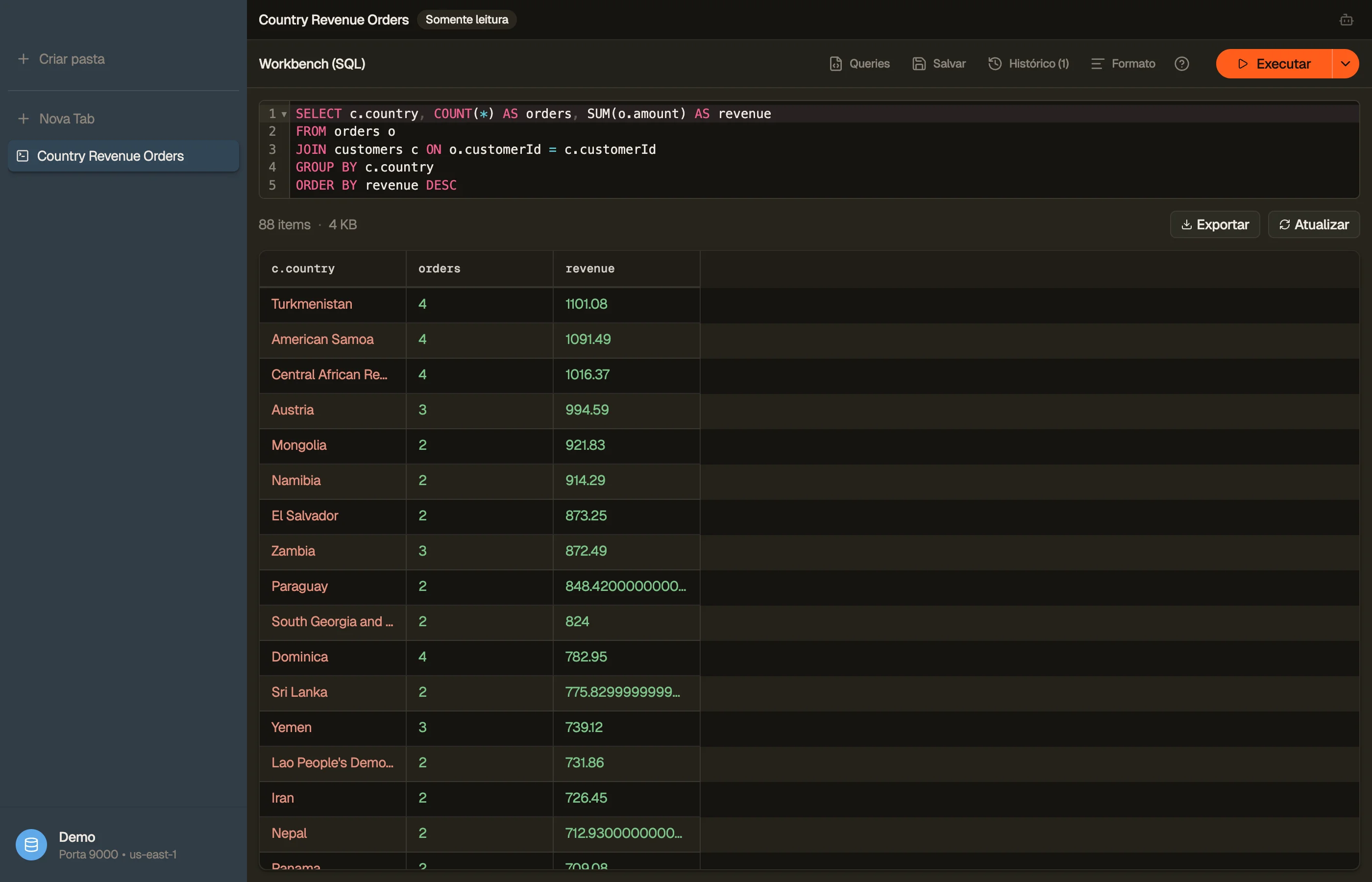Click revenue value 1101.08
This screenshot has height=882, width=1372.
(587, 304)
